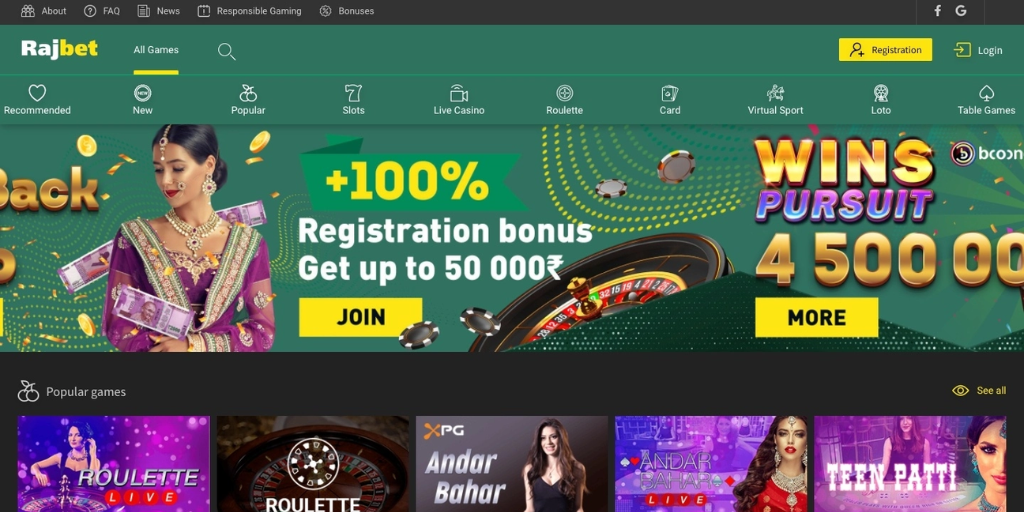
Task: Select the Popular cherries category icon
Action: pyautogui.click(x=248, y=93)
